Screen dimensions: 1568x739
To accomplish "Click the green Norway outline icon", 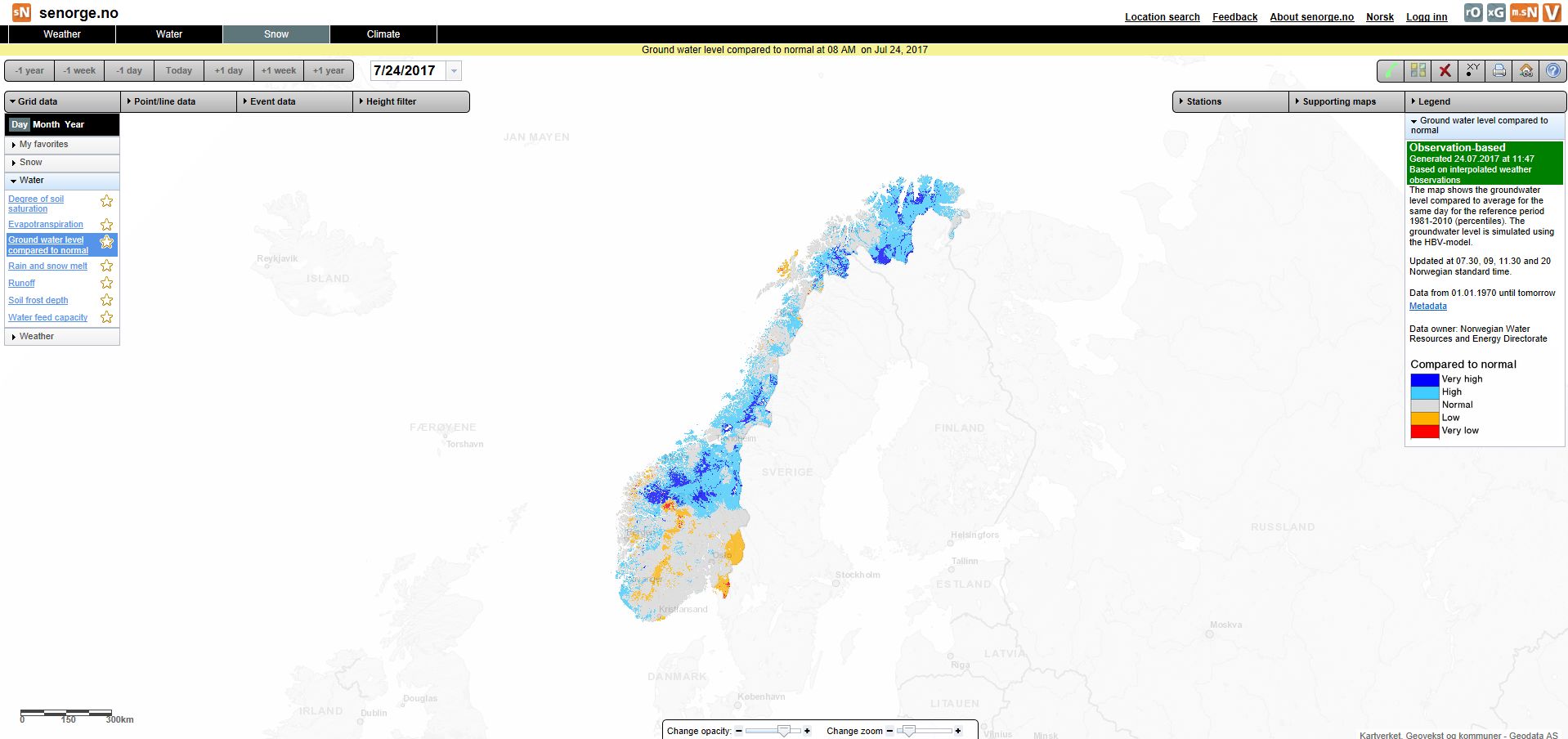I will pos(1391,71).
